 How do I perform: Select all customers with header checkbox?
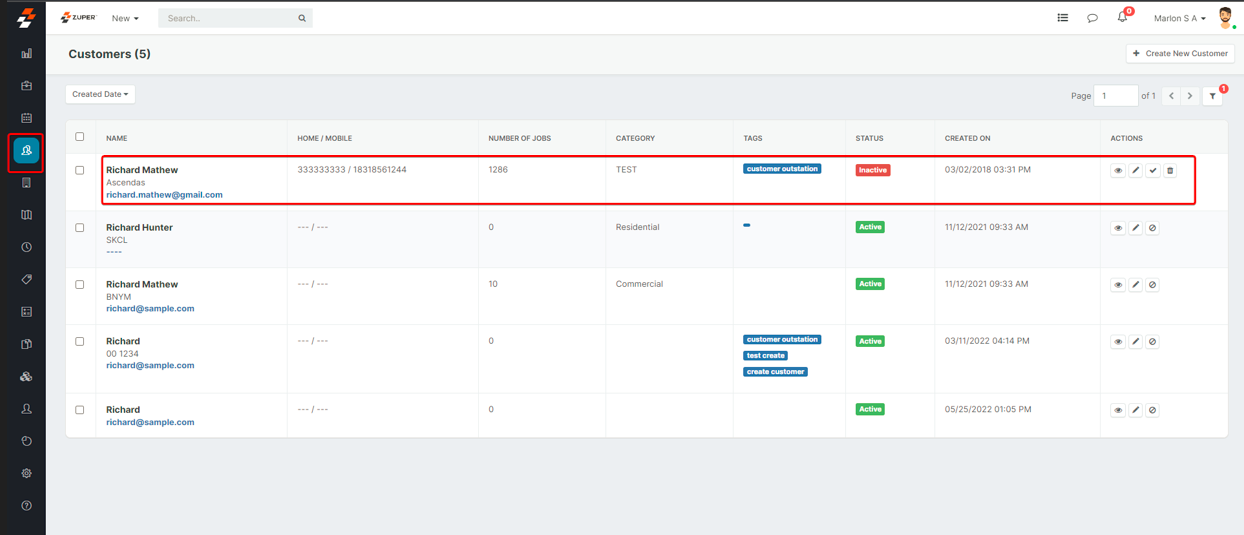pyautogui.click(x=80, y=137)
